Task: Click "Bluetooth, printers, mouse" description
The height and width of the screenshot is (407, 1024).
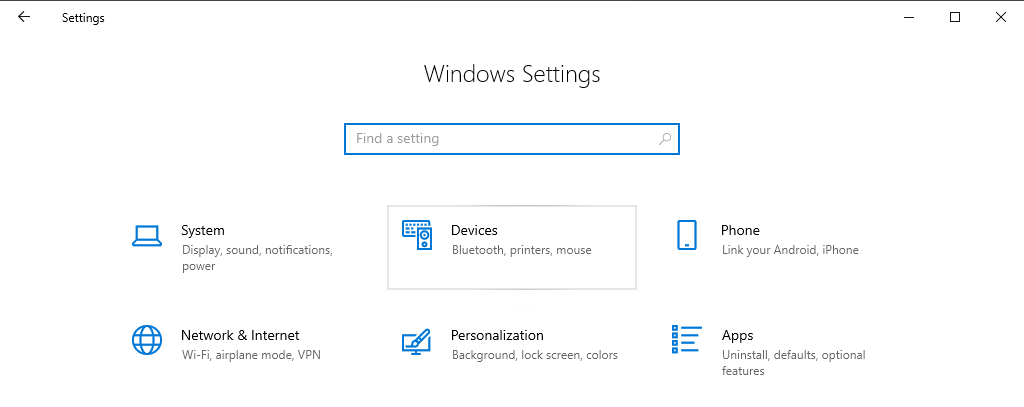Action: pos(522,250)
